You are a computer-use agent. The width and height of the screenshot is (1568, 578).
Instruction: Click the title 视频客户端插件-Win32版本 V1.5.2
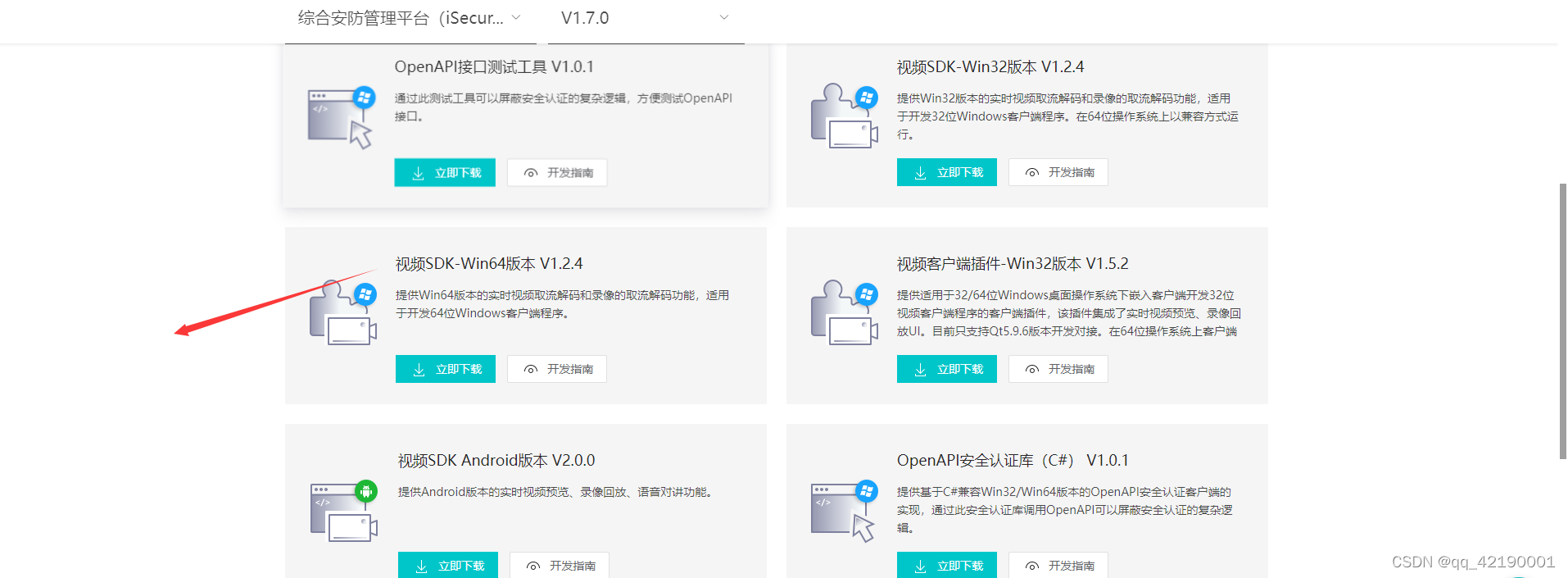point(1013,263)
